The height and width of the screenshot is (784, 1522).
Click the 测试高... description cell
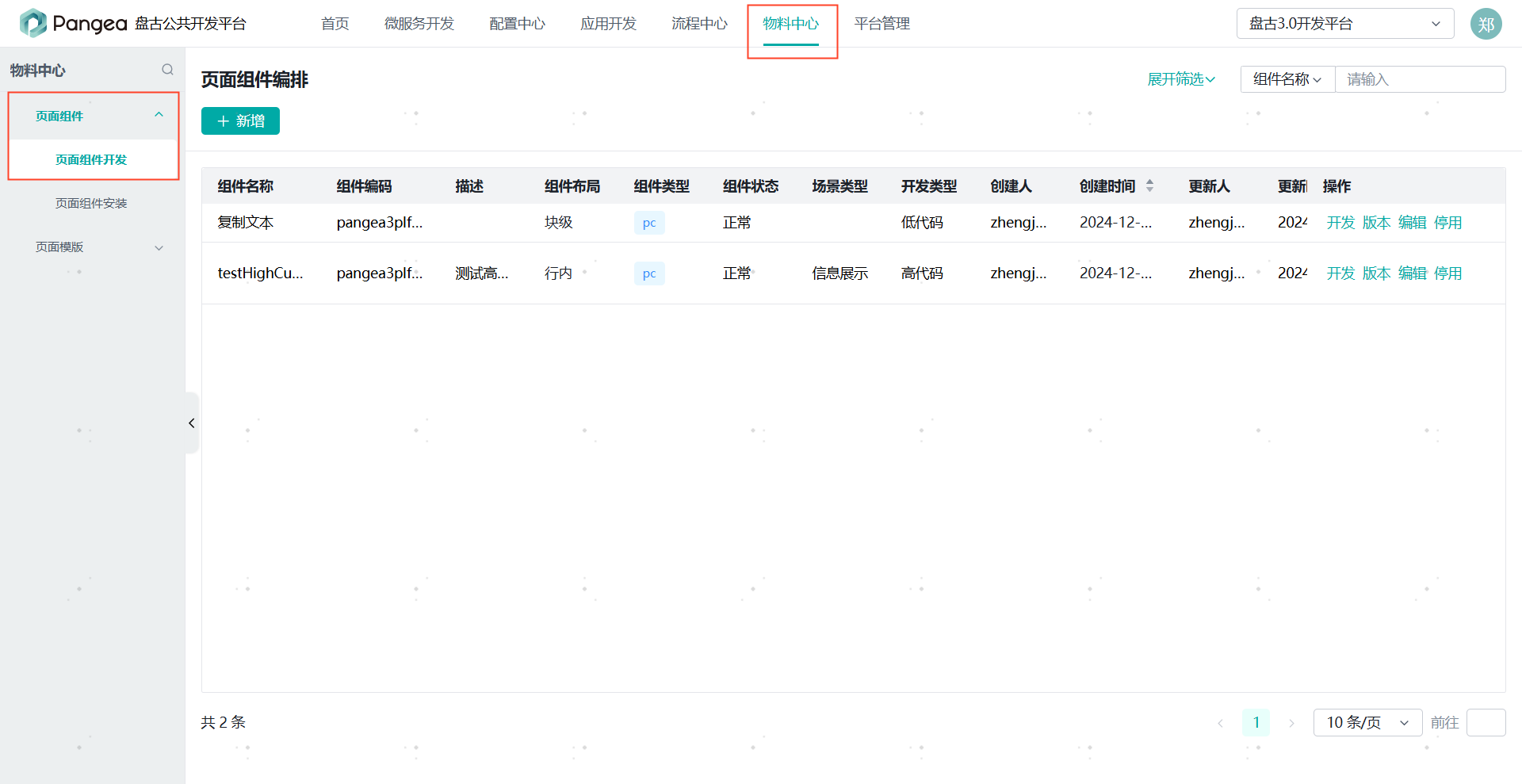pyautogui.click(x=482, y=273)
